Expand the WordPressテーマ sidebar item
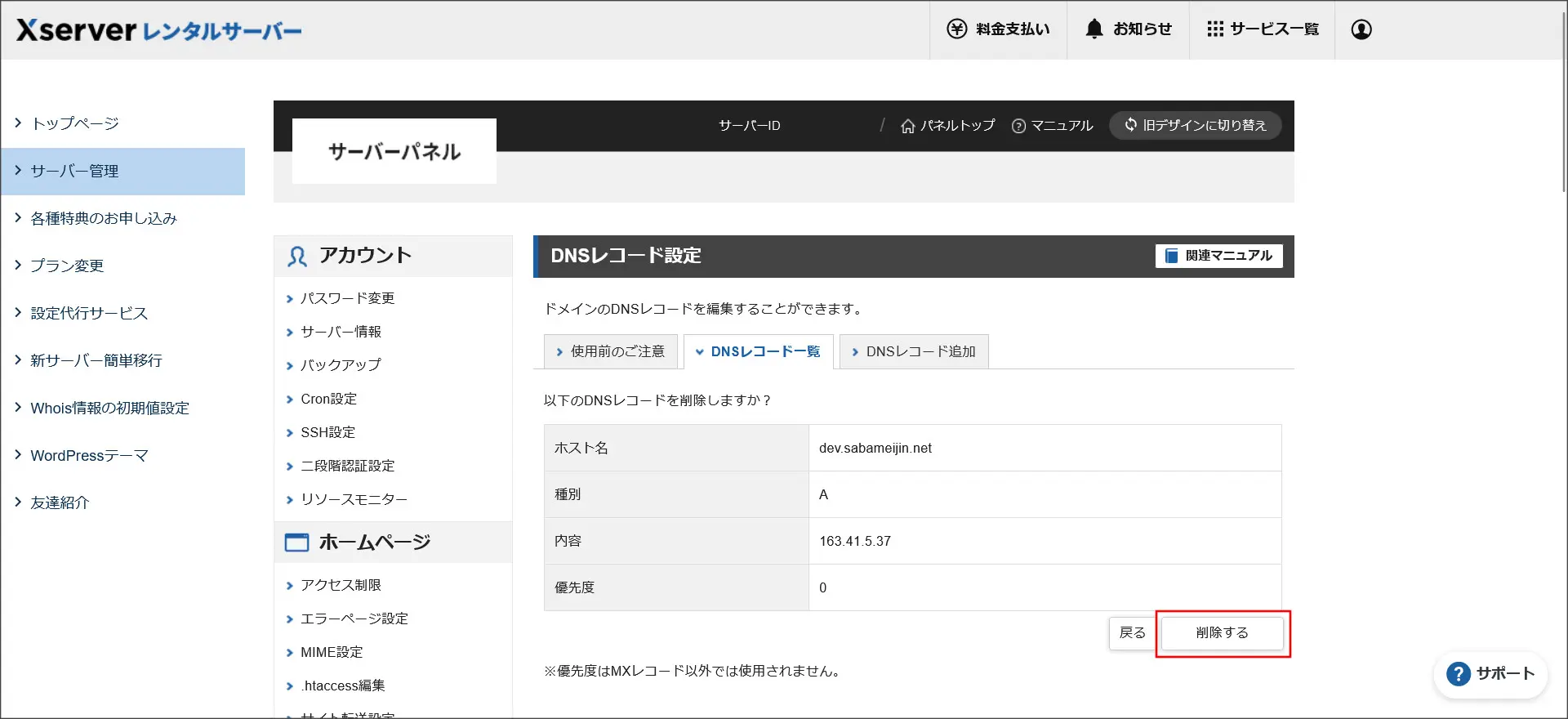Viewport: 1568px width, 719px height. coord(88,455)
